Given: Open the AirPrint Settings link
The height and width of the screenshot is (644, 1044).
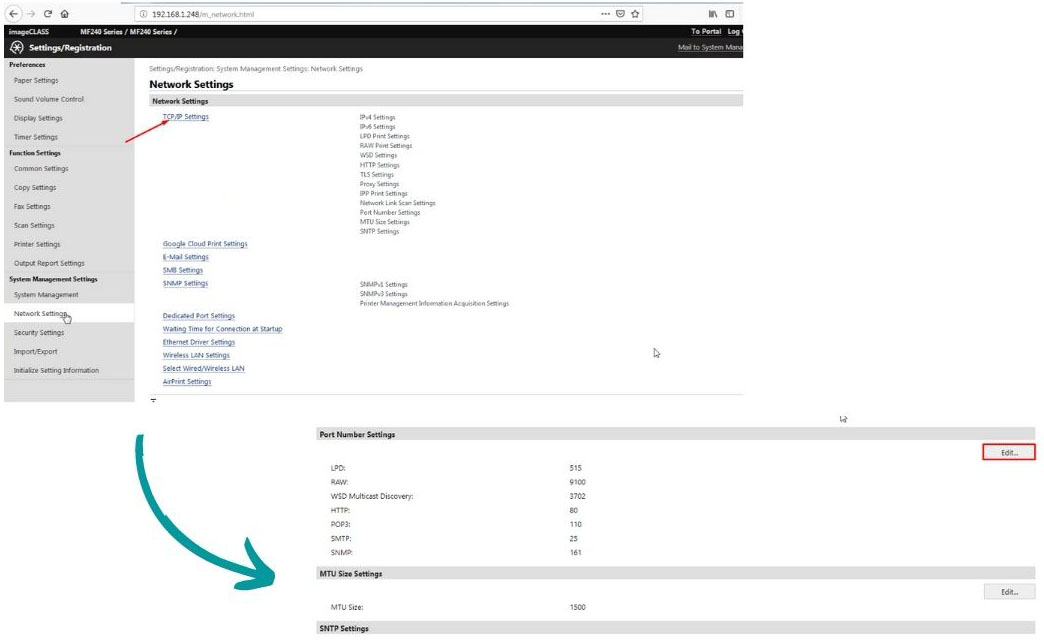Looking at the screenshot, I should pos(187,381).
